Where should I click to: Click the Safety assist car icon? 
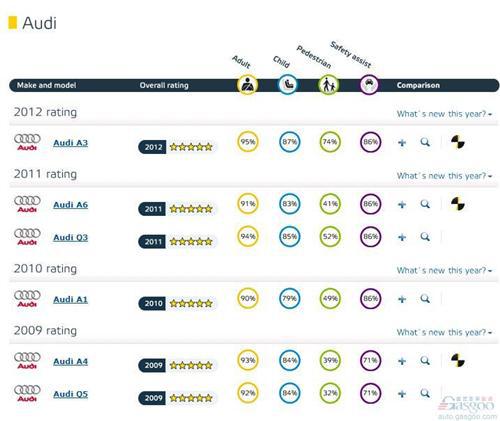point(369,85)
